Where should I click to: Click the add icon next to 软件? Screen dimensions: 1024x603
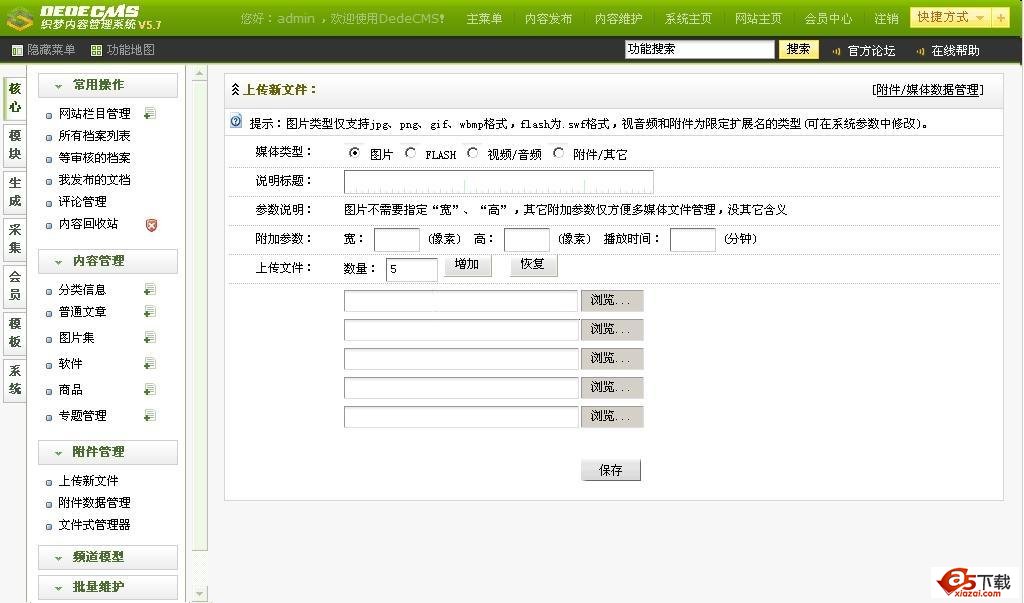click(150, 363)
